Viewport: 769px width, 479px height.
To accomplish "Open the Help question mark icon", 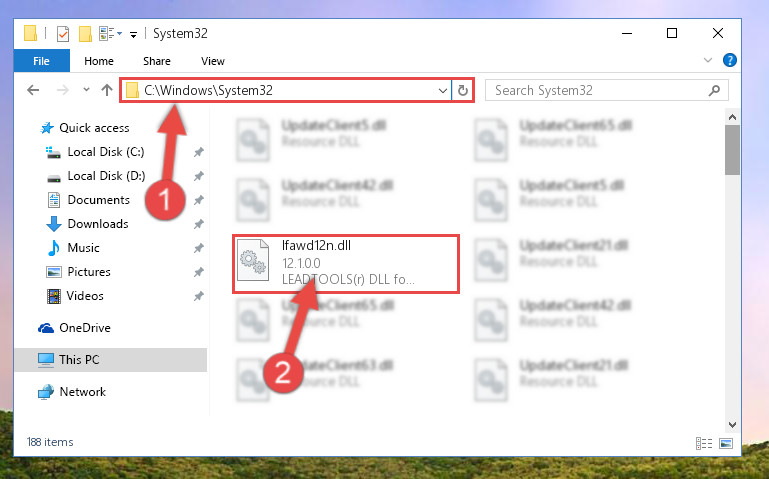I will [x=729, y=60].
